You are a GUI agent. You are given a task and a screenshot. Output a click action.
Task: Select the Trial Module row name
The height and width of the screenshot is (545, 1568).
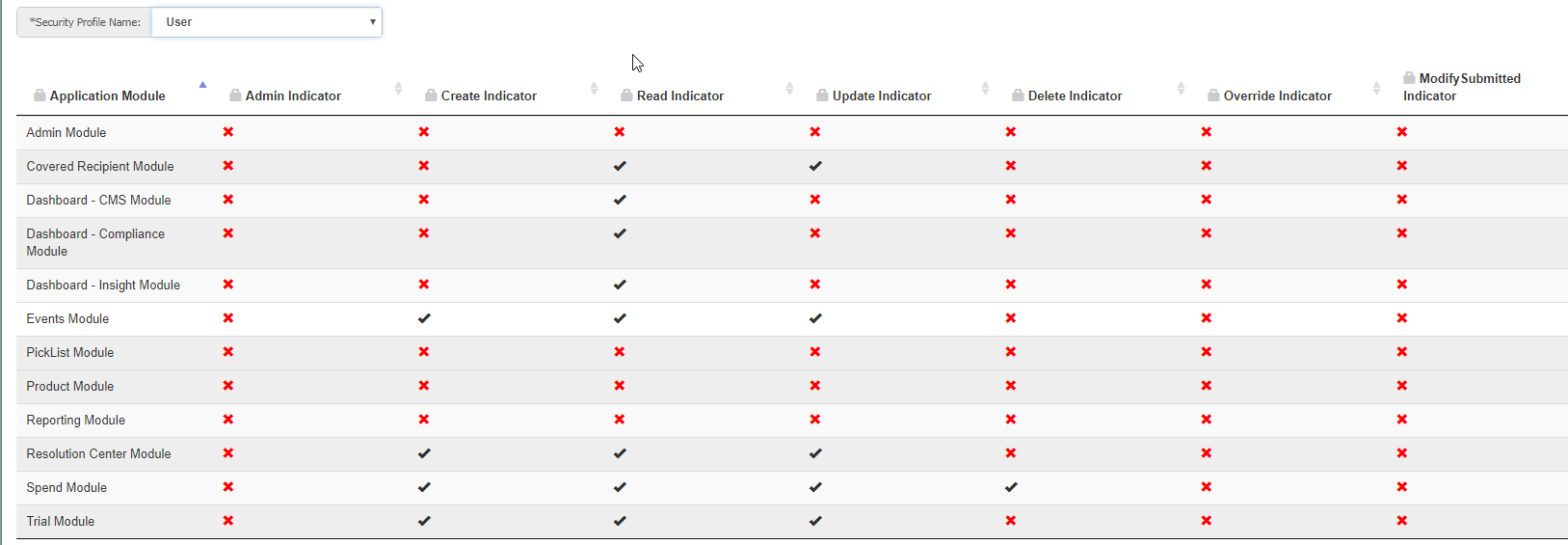pos(61,521)
